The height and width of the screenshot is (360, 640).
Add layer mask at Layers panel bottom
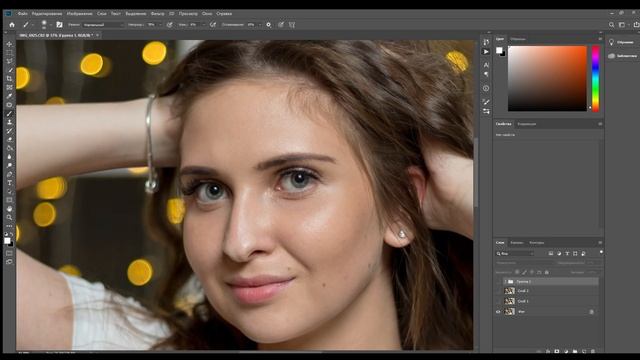point(557,351)
